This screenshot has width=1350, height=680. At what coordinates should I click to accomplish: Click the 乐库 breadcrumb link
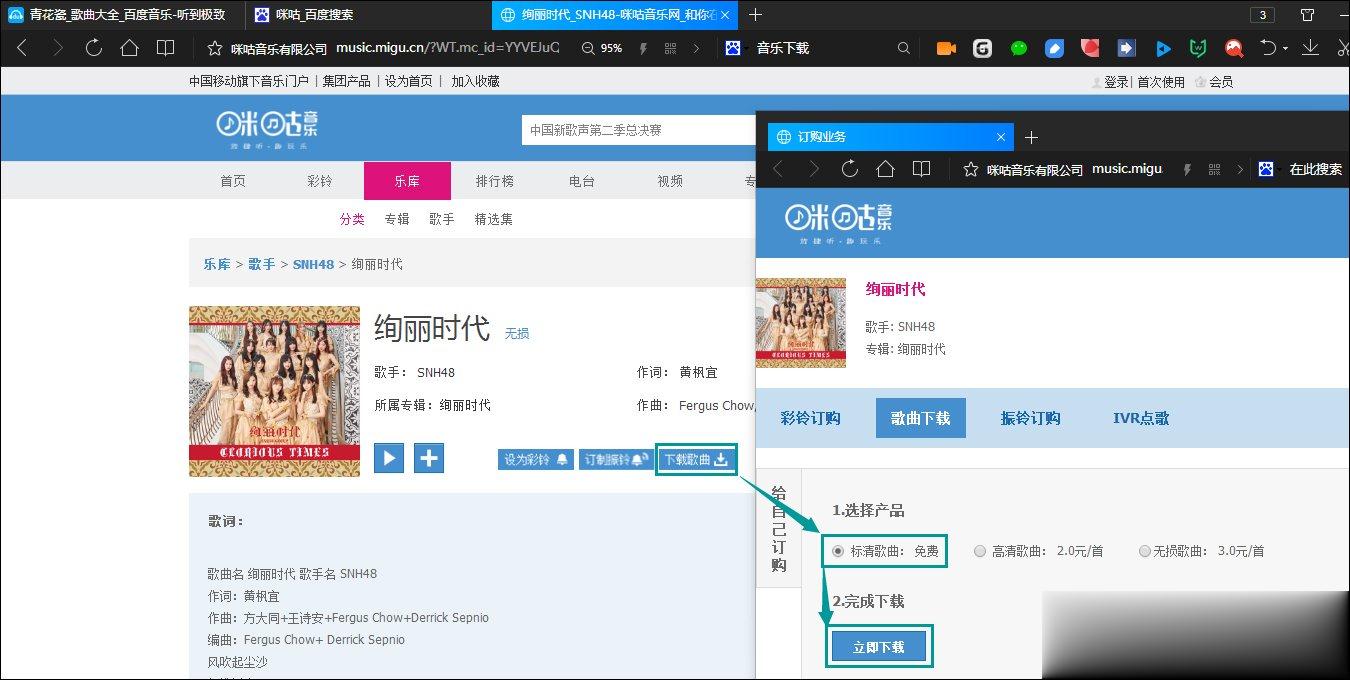(x=217, y=264)
